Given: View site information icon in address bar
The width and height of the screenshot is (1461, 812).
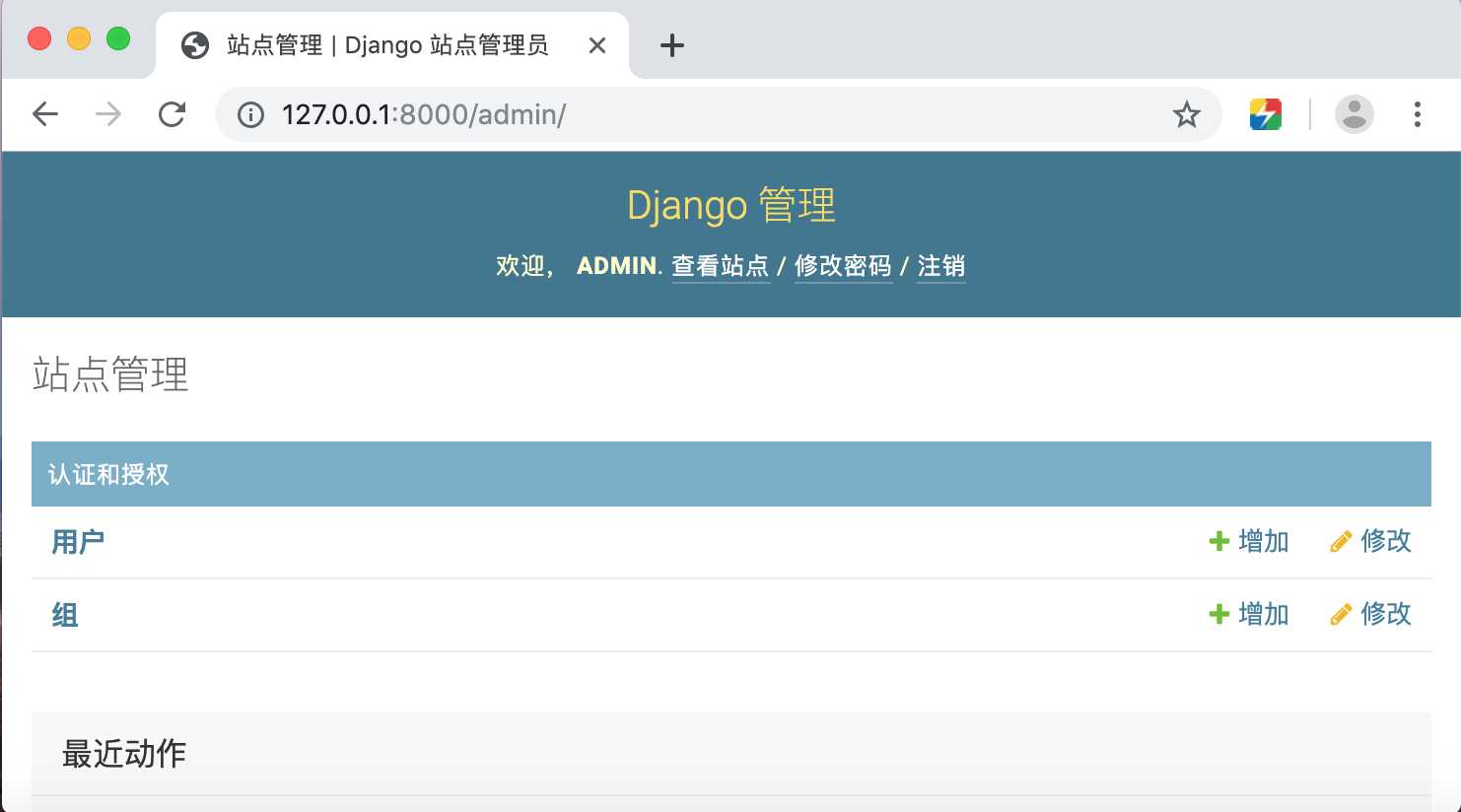Looking at the screenshot, I should tap(251, 115).
